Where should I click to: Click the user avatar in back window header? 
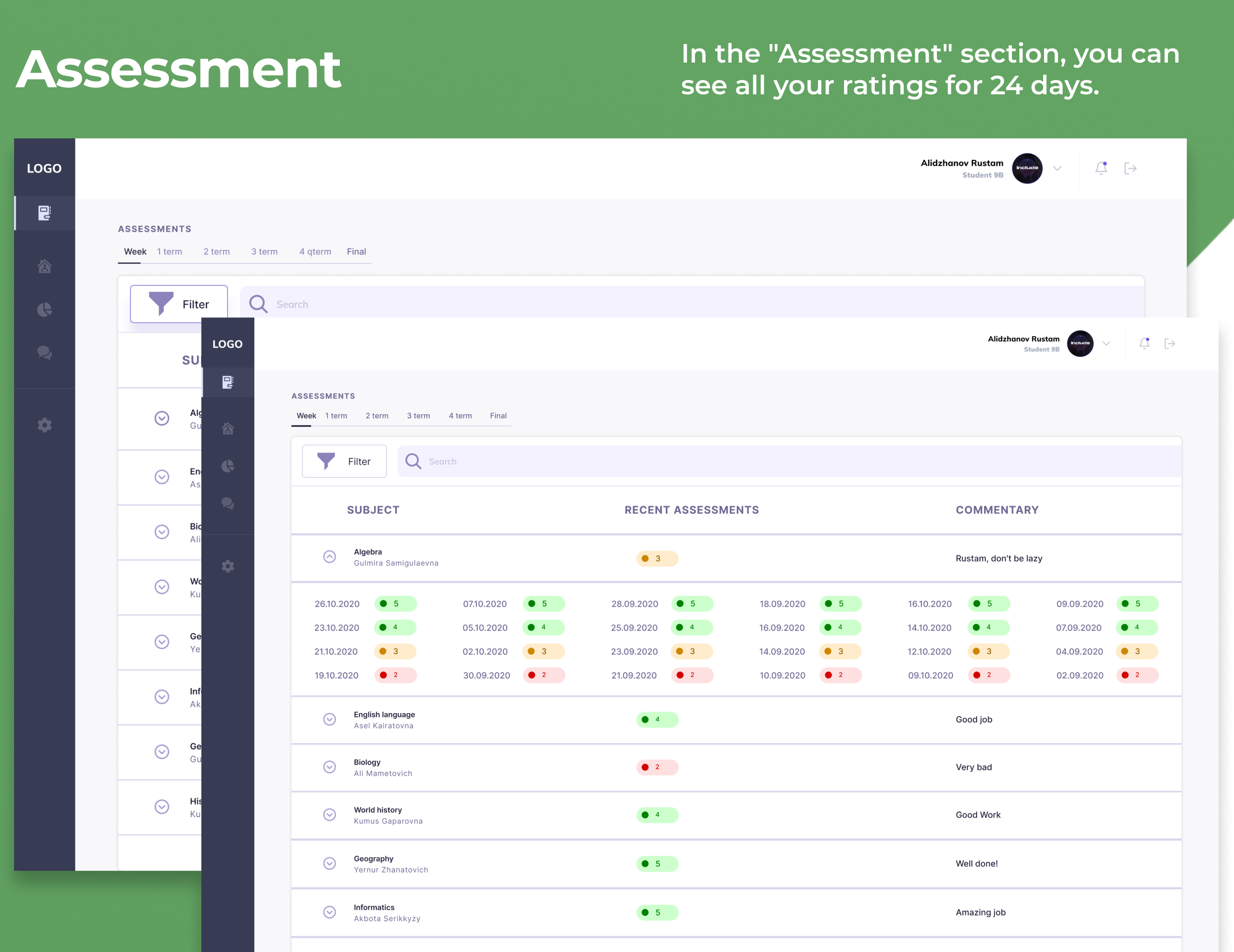click(x=1027, y=168)
